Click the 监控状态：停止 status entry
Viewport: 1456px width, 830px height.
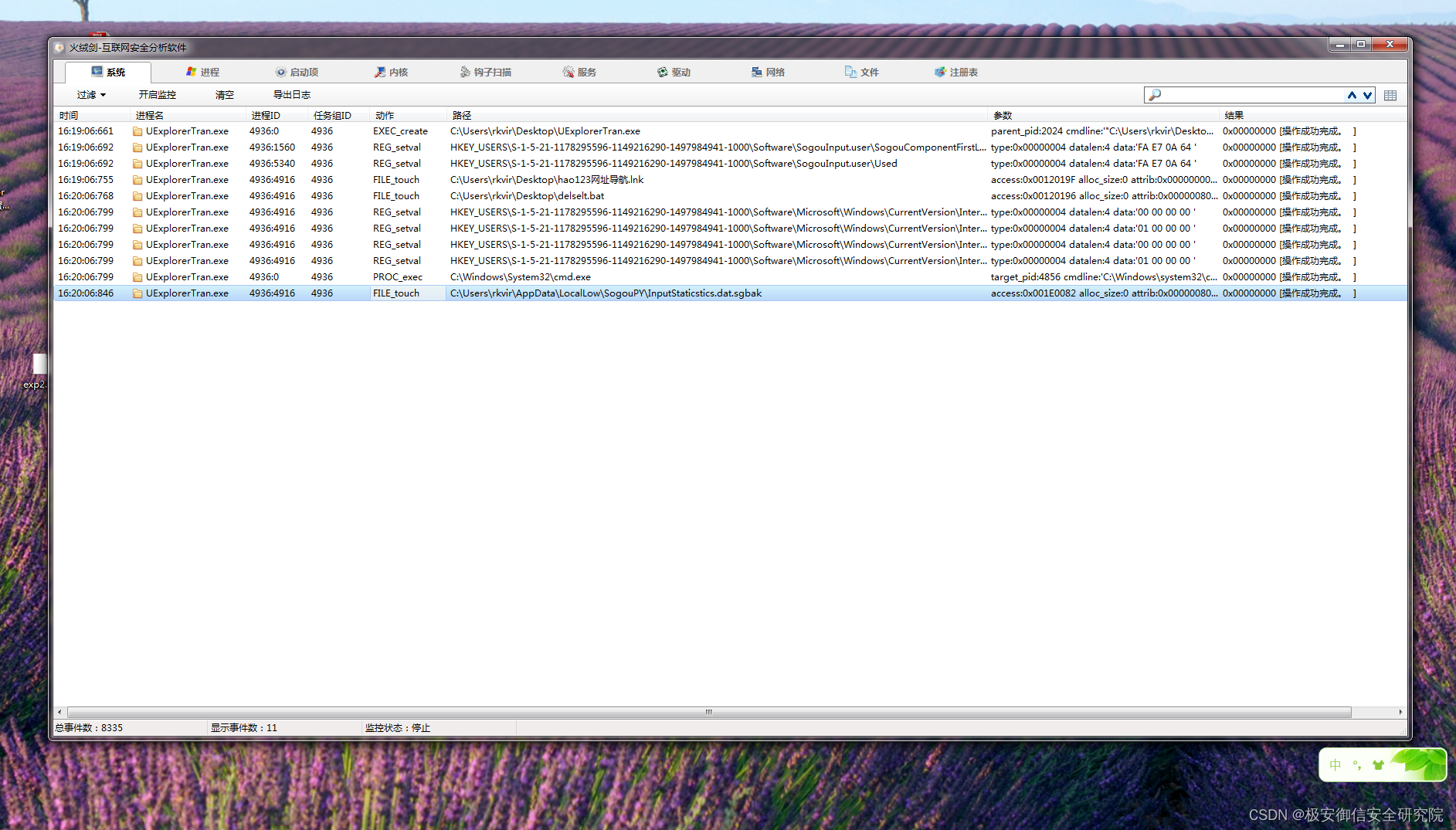pyautogui.click(x=398, y=728)
